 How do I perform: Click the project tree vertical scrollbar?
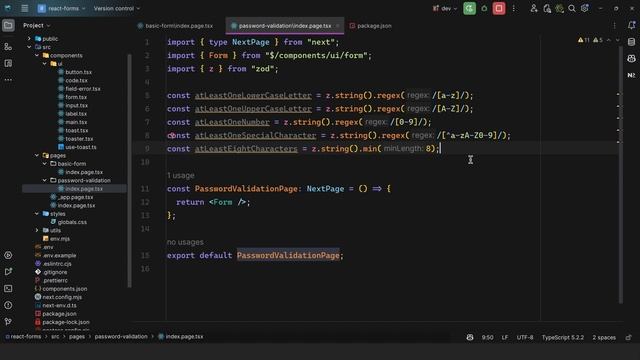[x=129, y=171]
